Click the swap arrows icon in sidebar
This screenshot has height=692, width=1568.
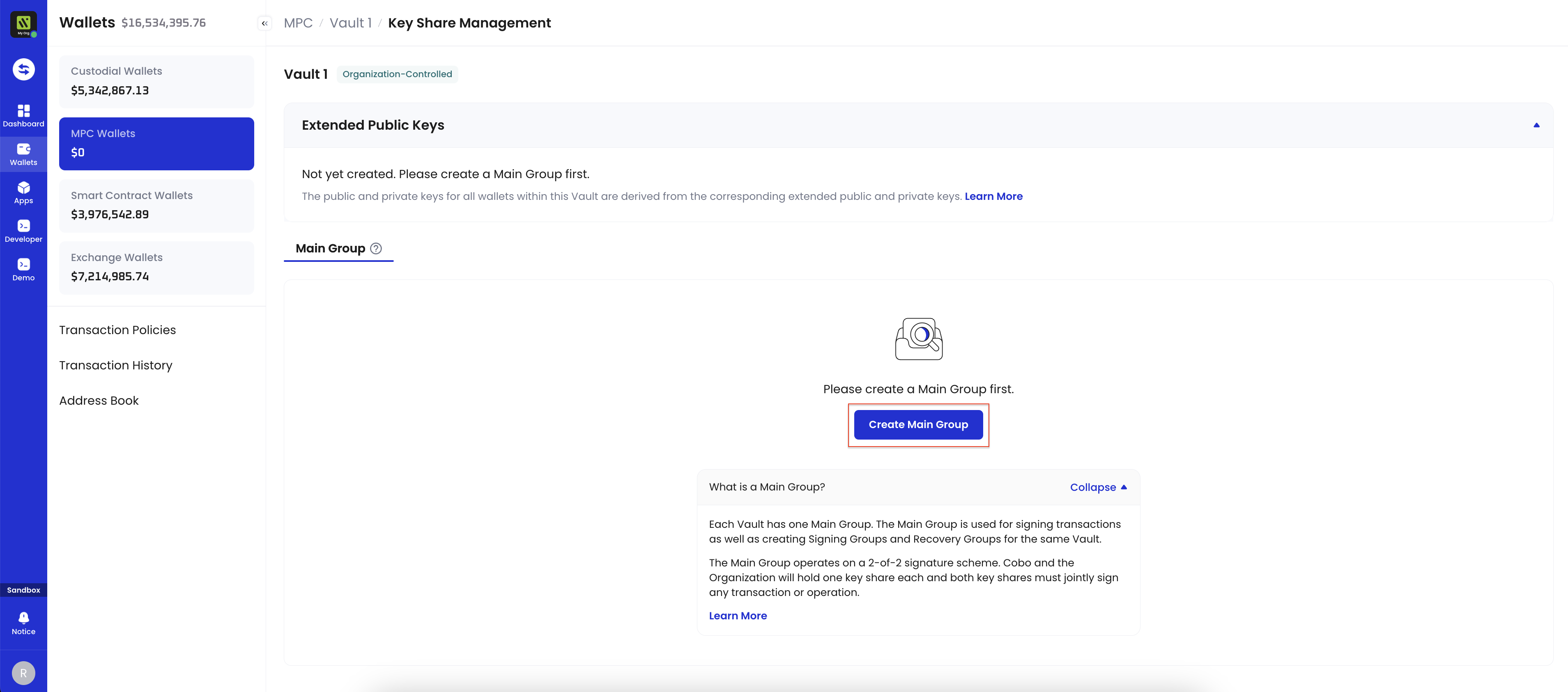click(24, 69)
